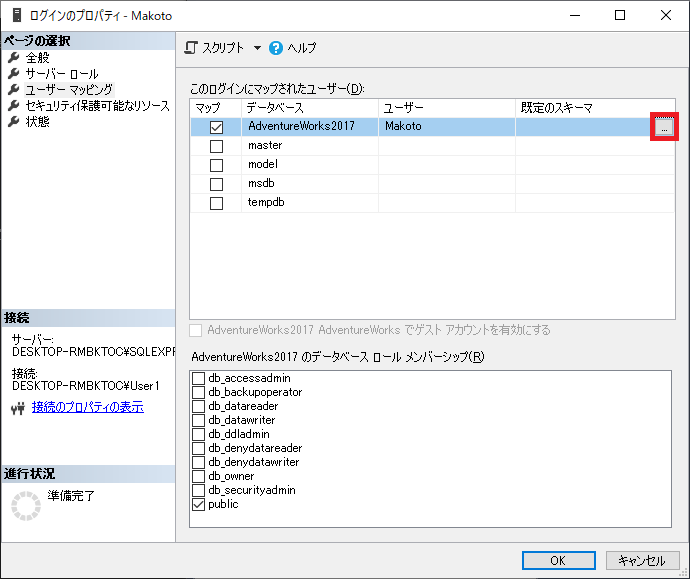Toggle the public role checkbox

coord(198,505)
